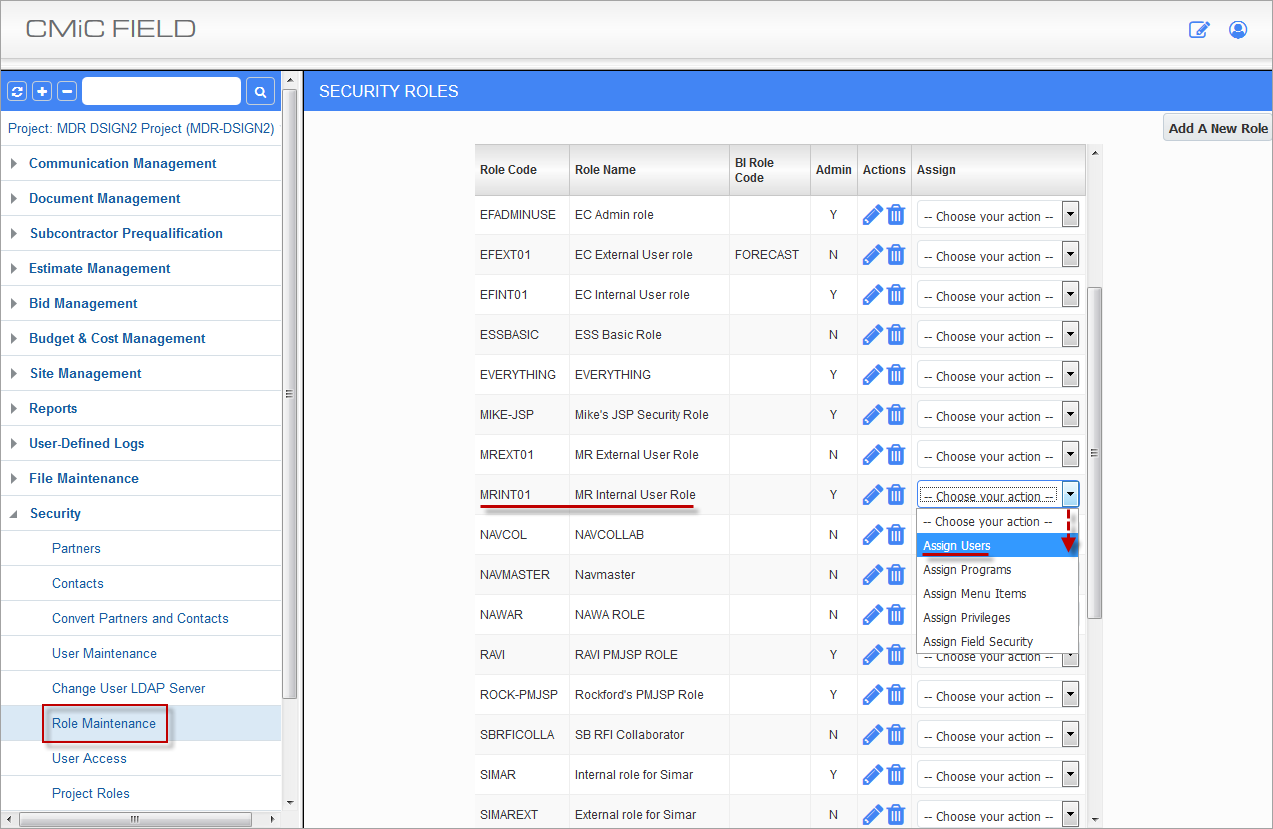The image size is (1273, 829).
Task: Delete the EVERYTHING role
Action: [x=896, y=375]
